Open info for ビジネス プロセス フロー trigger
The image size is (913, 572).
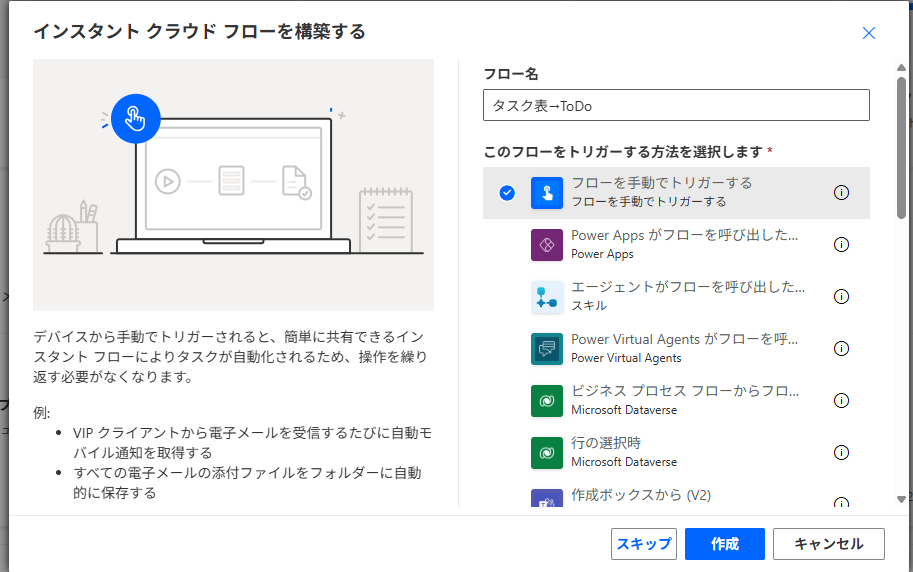click(x=841, y=400)
